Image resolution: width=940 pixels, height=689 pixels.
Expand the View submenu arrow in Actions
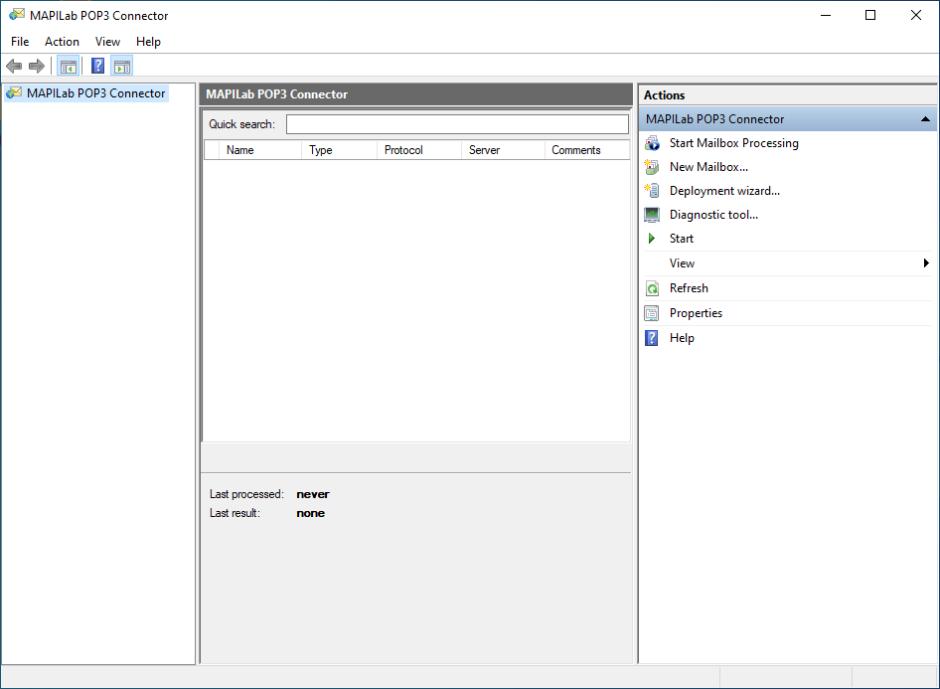(x=926, y=263)
